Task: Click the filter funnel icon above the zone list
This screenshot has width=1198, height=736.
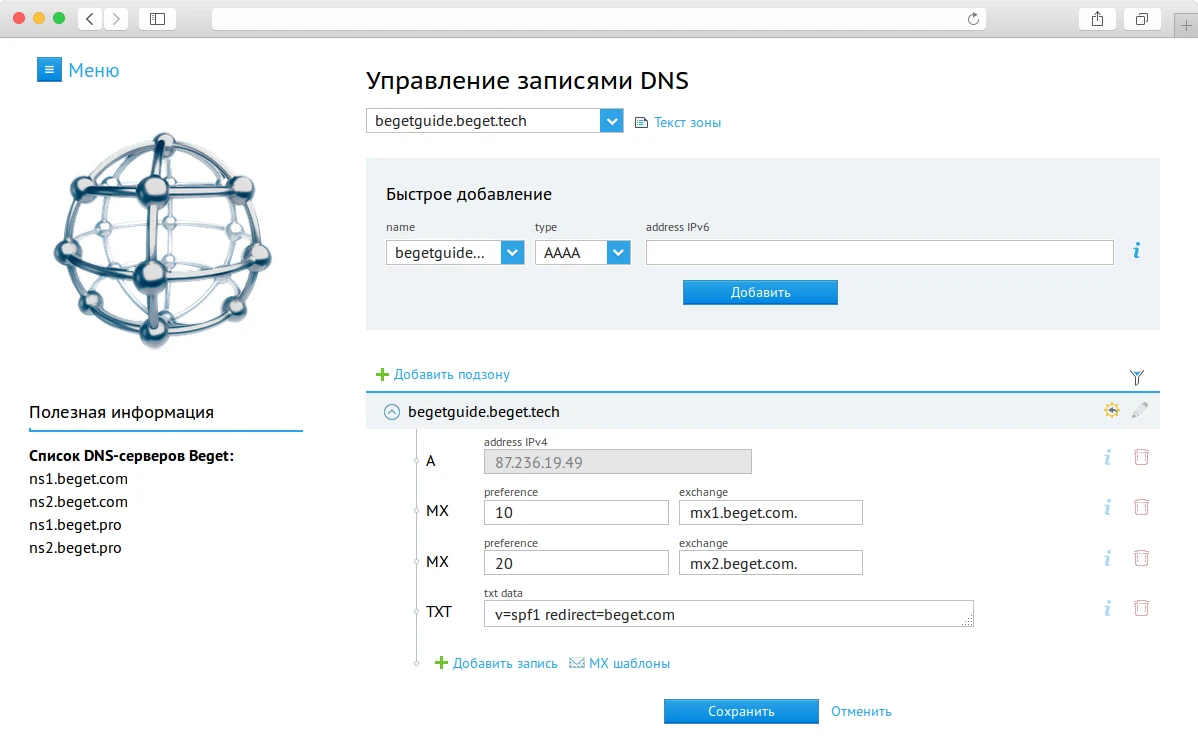Action: click(x=1137, y=378)
